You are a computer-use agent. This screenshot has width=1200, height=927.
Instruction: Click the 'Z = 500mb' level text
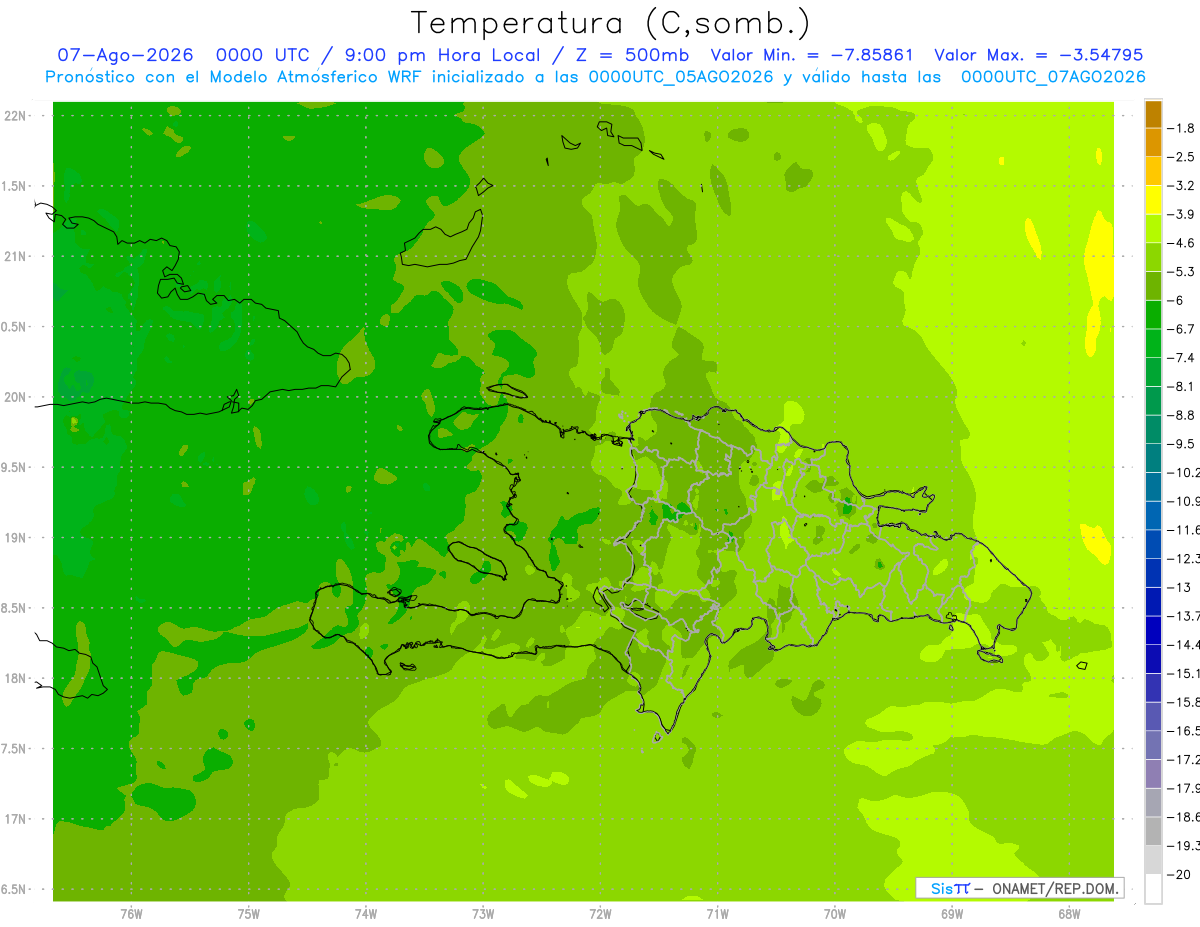[x=631, y=55]
